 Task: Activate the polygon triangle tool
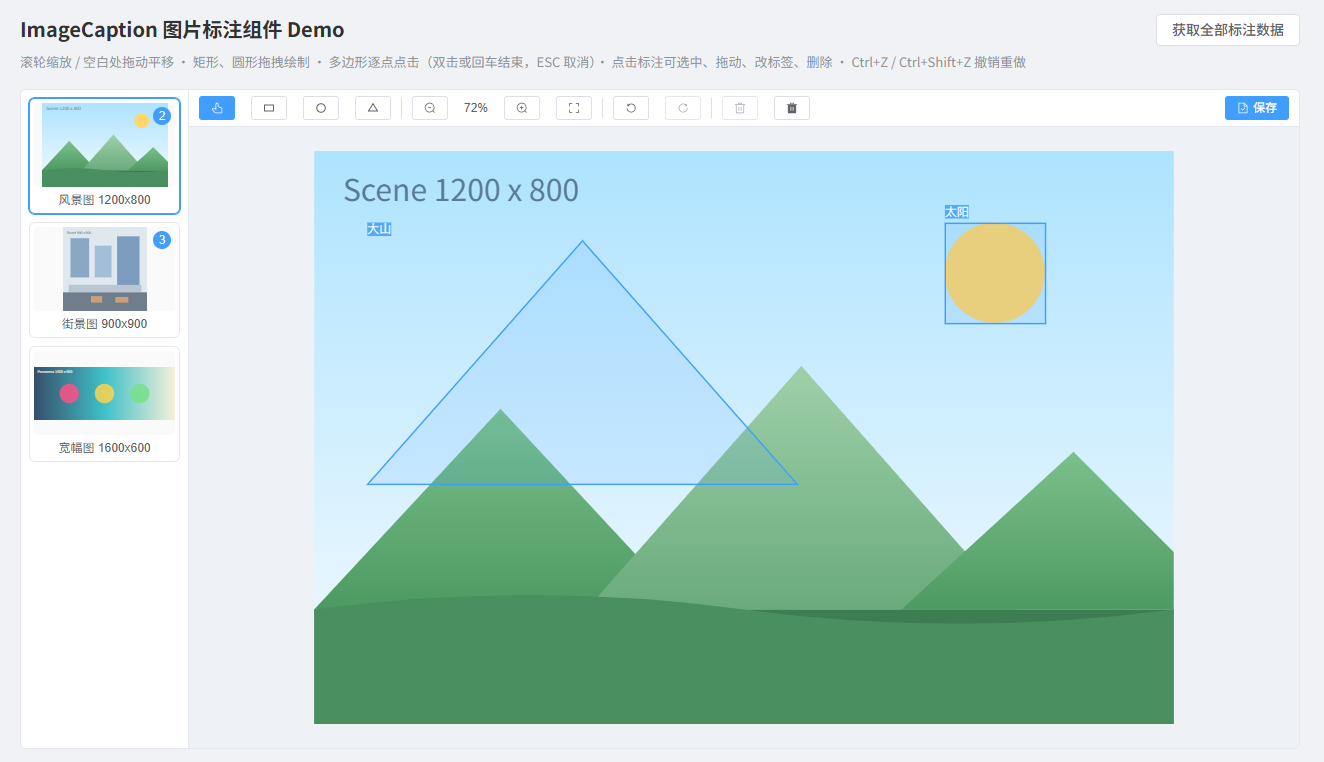[373, 108]
